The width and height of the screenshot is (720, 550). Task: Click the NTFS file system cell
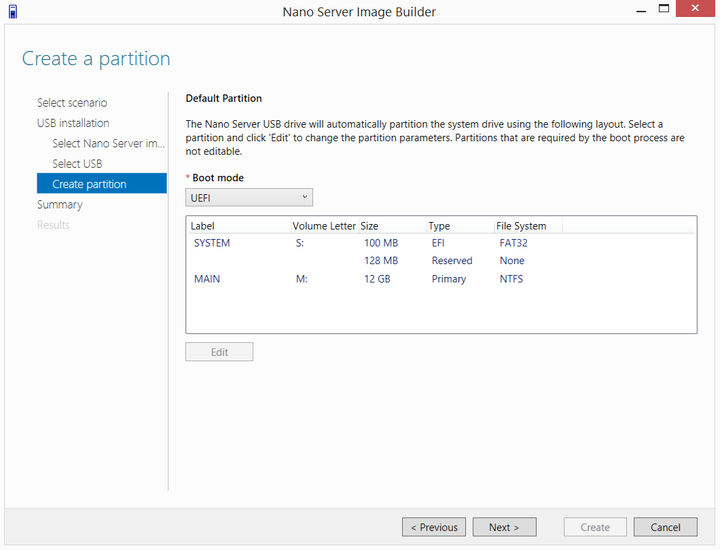(x=511, y=279)
